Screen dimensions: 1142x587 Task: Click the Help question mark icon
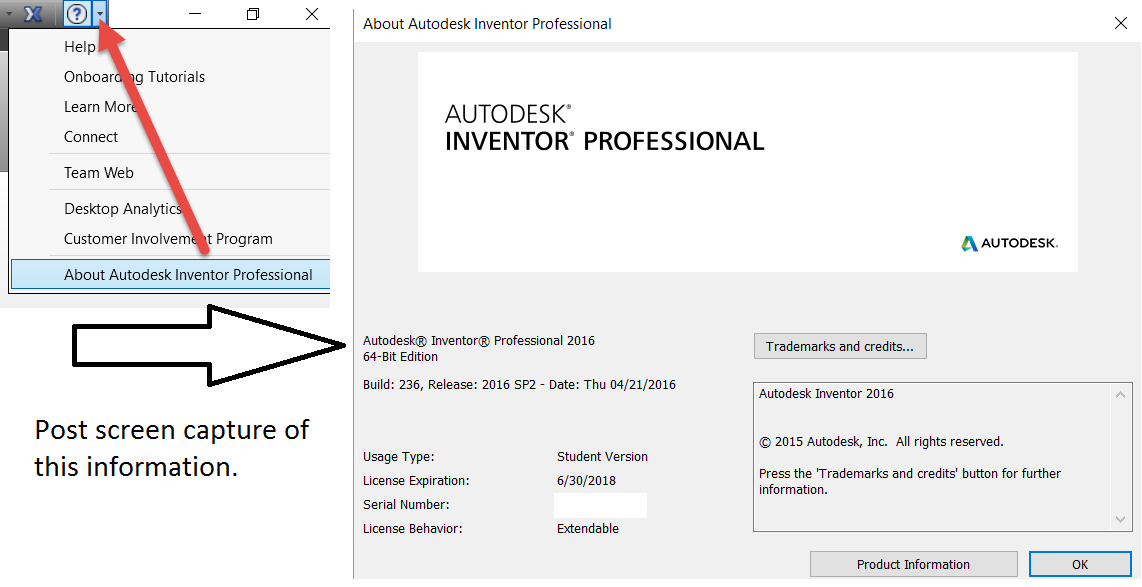point(77,13)
